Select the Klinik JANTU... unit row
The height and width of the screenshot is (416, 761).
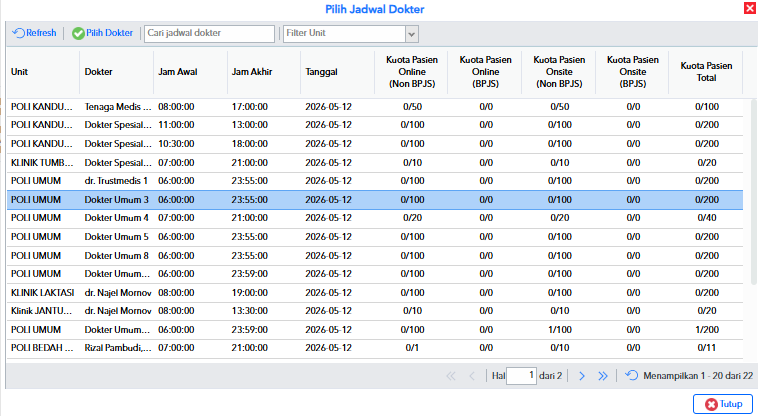[x=375, y=311]
